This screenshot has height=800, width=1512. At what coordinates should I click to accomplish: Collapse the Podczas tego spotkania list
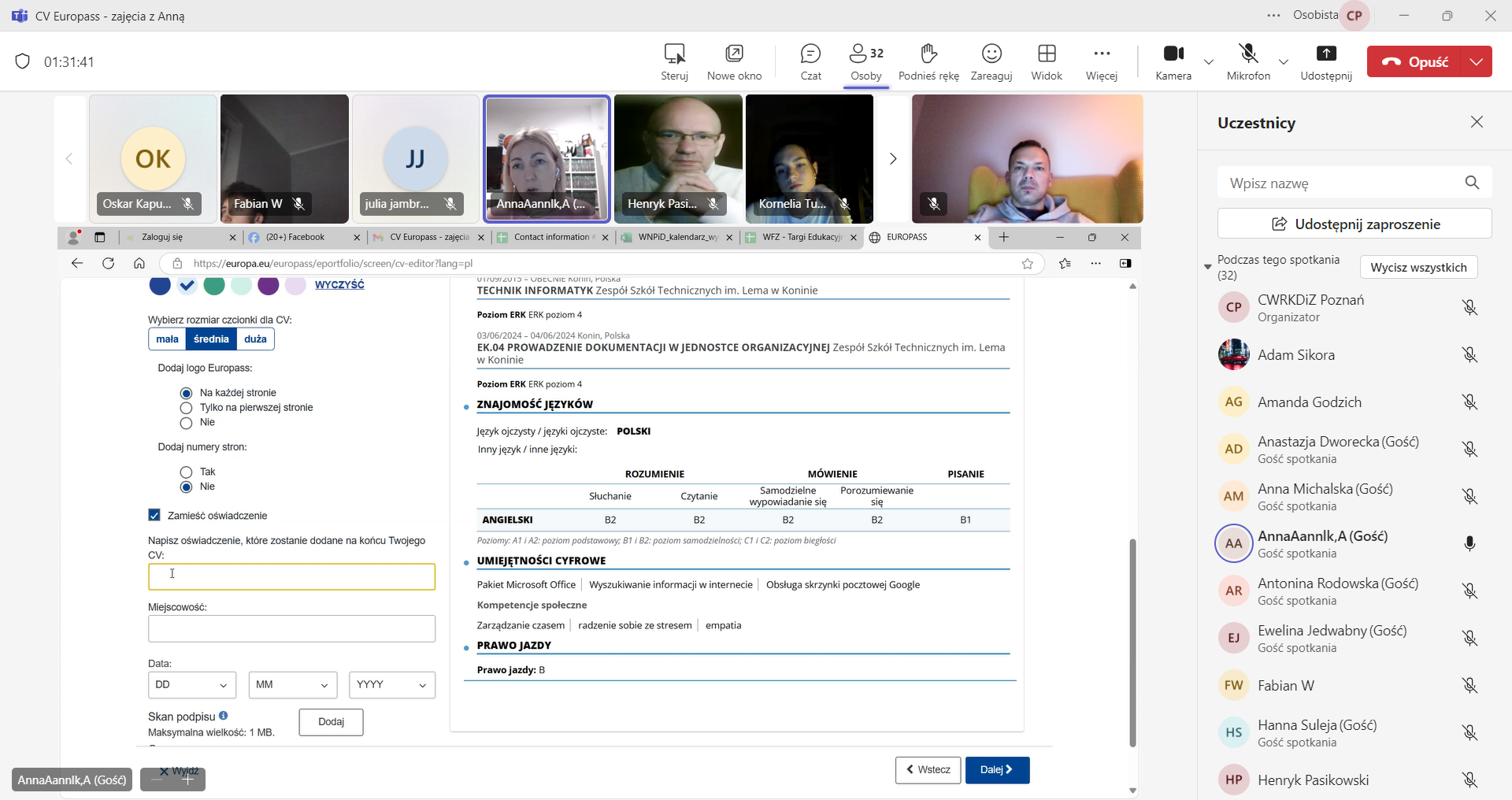(x=1208, y=267)
